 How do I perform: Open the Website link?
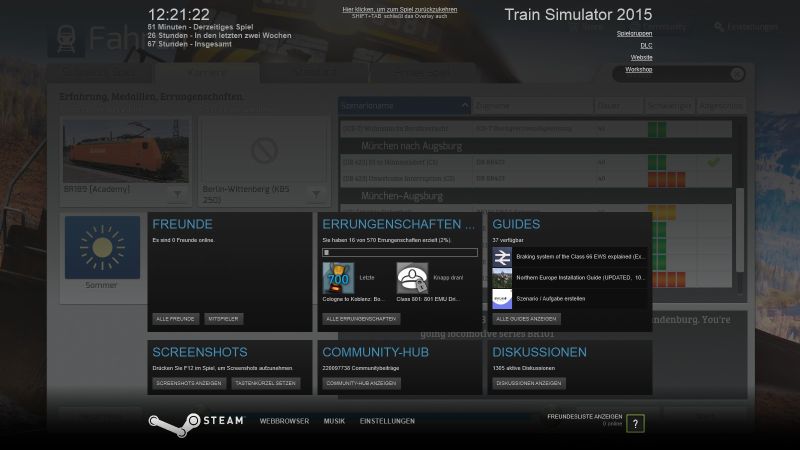point(641,58)
